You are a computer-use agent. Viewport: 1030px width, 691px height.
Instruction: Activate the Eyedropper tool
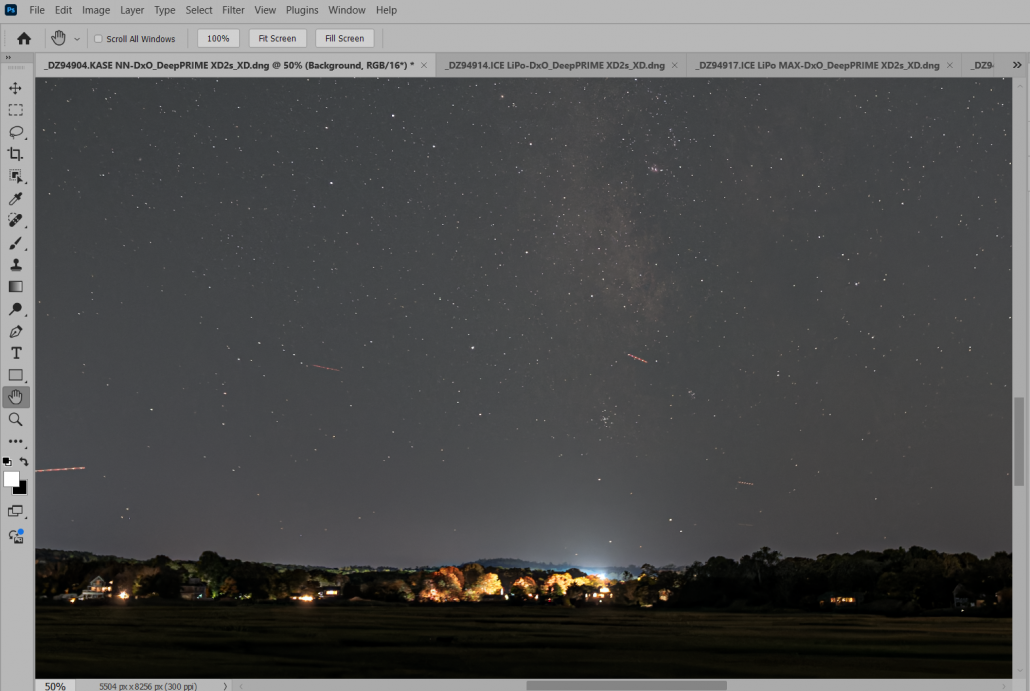pos(16,198)
